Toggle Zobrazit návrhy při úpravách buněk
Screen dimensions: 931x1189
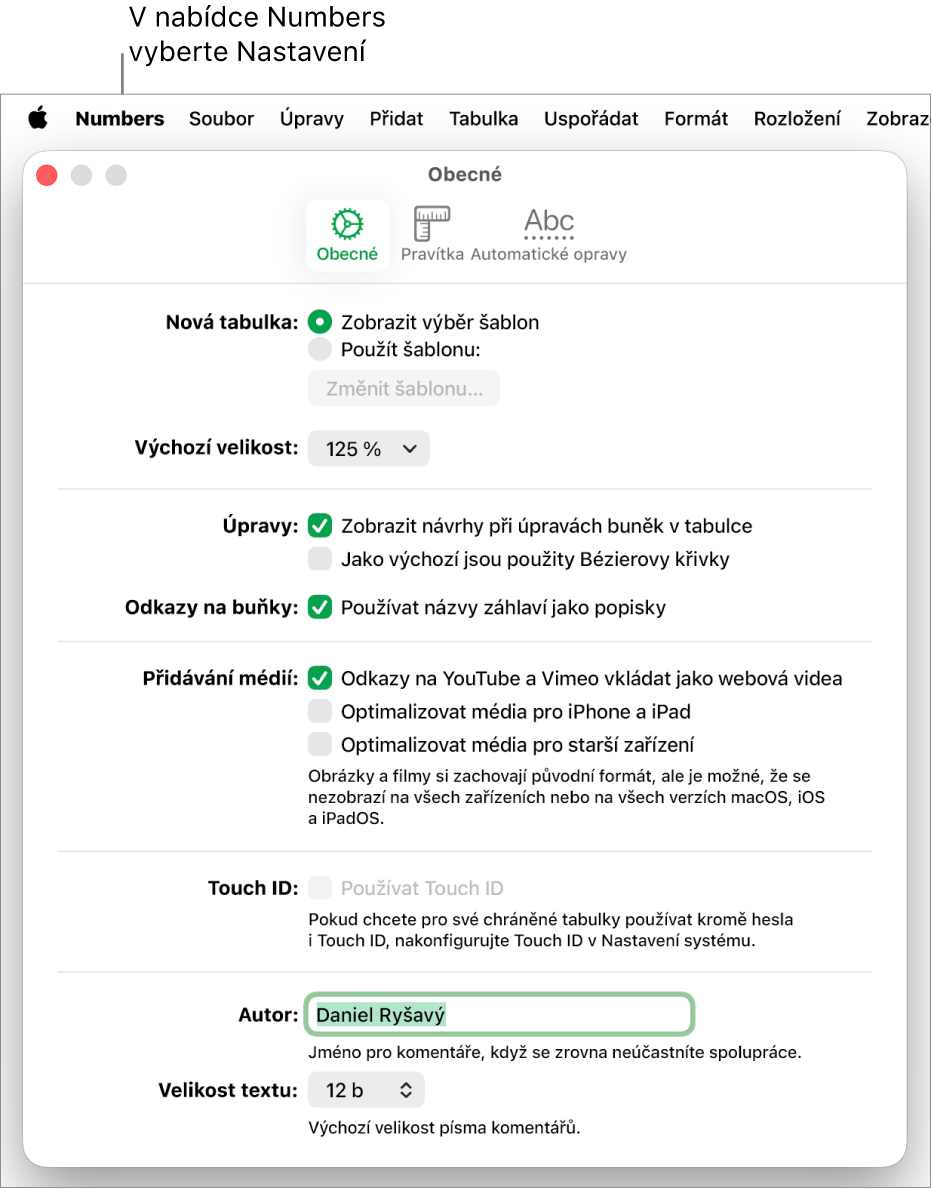320,525
